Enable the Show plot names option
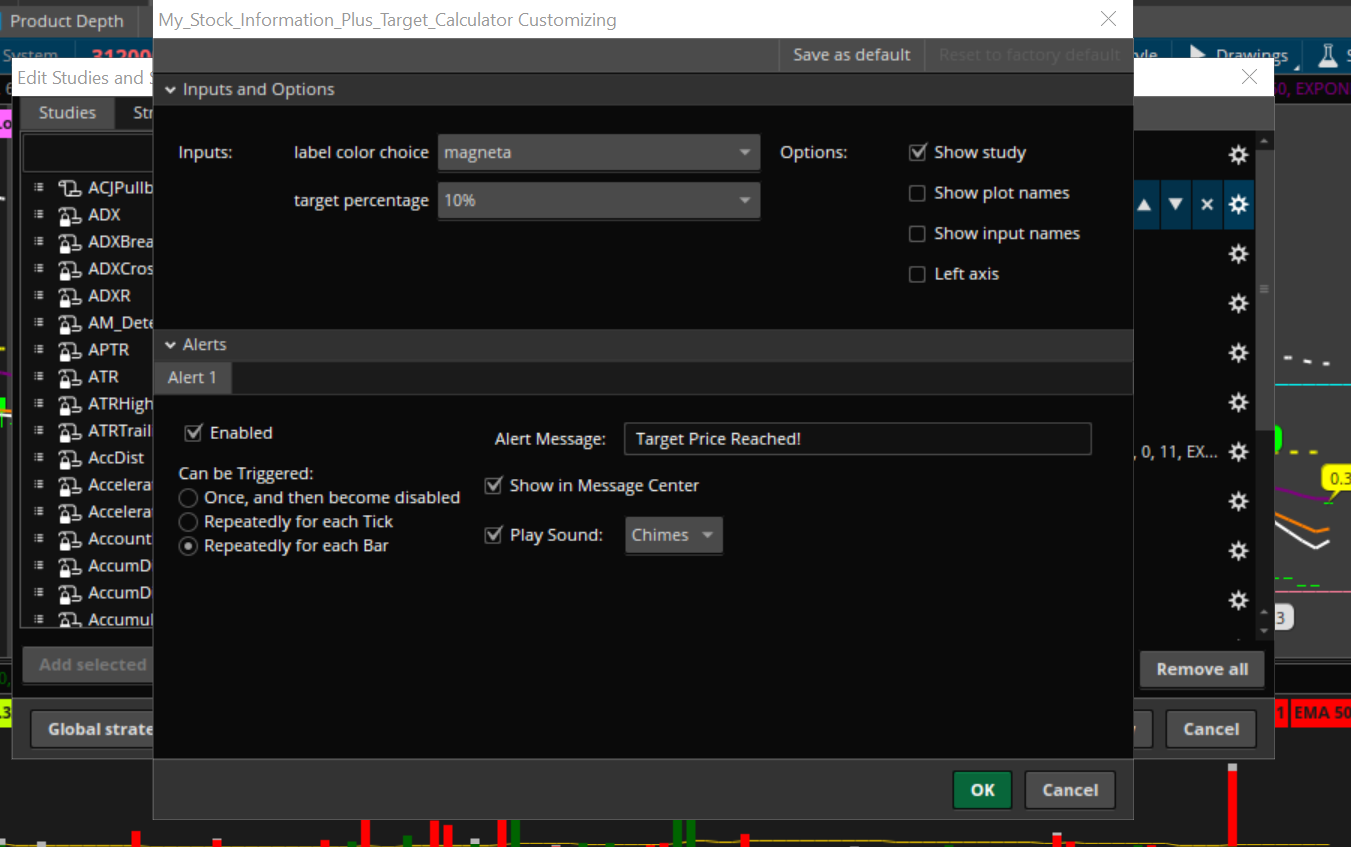The width and height of the screenshot is (1351, 847). [917, 194]
